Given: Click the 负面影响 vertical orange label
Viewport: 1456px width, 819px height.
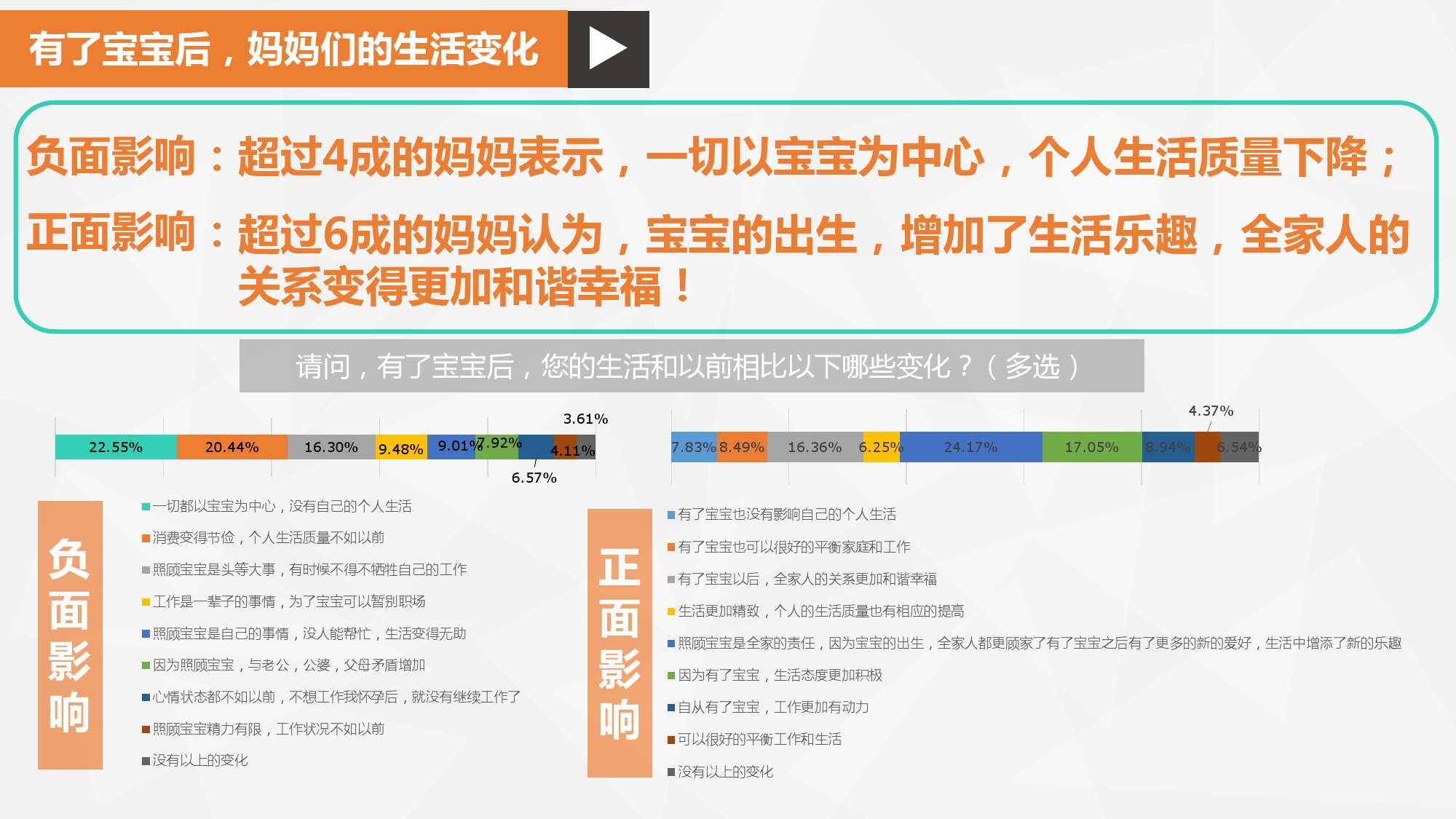Looking at the screenshot, I should [70, 635].
